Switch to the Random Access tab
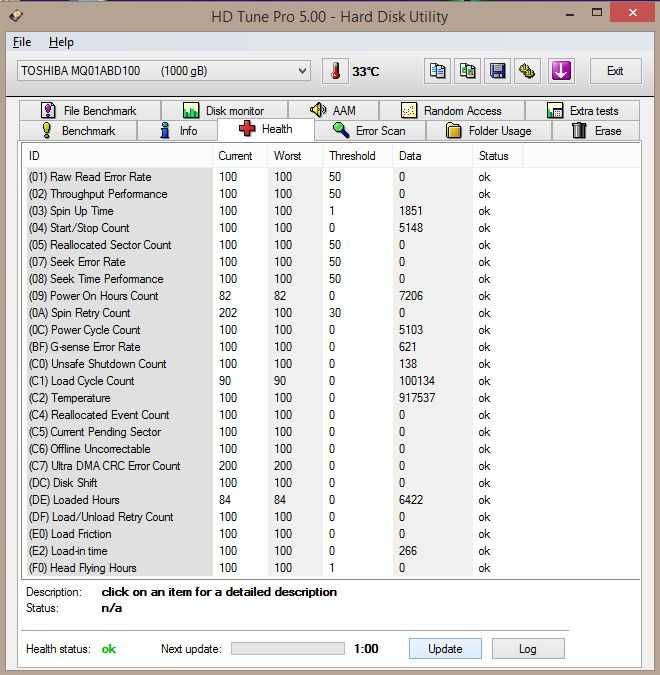 452,111
